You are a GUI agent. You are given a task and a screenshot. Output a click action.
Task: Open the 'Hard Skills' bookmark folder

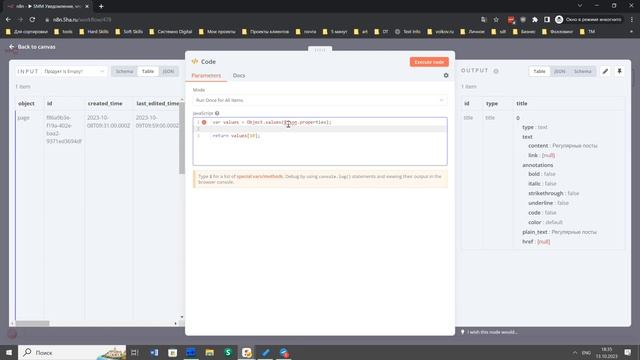(94, 31)
